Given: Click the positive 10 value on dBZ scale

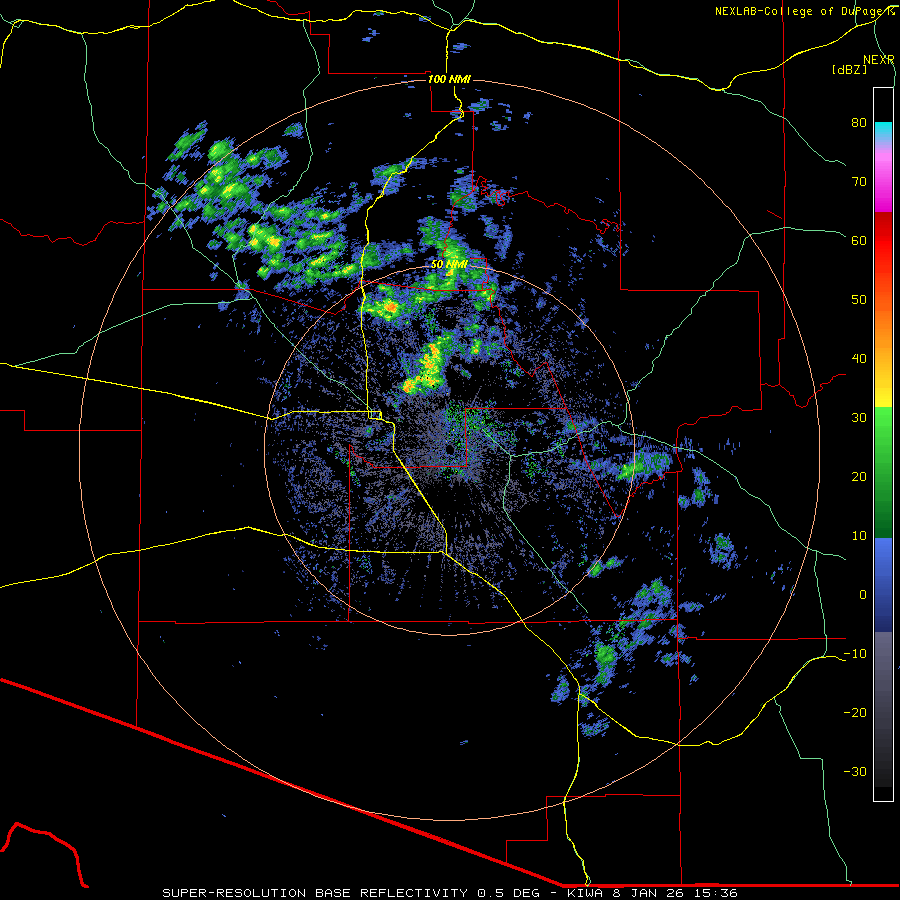Looking at the screenshot, I should point(859,536).
